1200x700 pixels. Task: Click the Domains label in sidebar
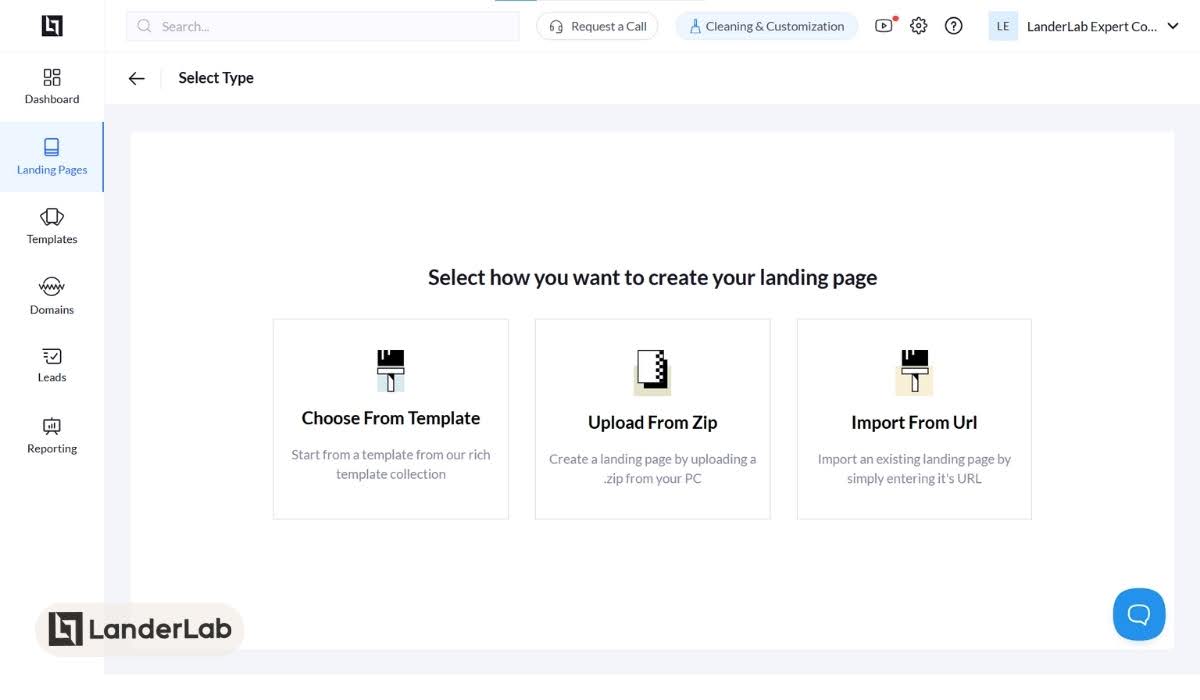[52, 310]
